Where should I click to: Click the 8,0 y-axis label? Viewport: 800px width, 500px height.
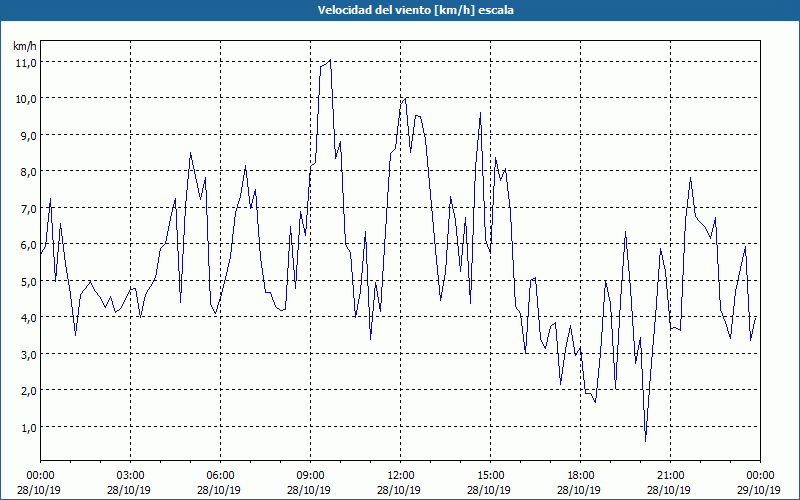28,171
